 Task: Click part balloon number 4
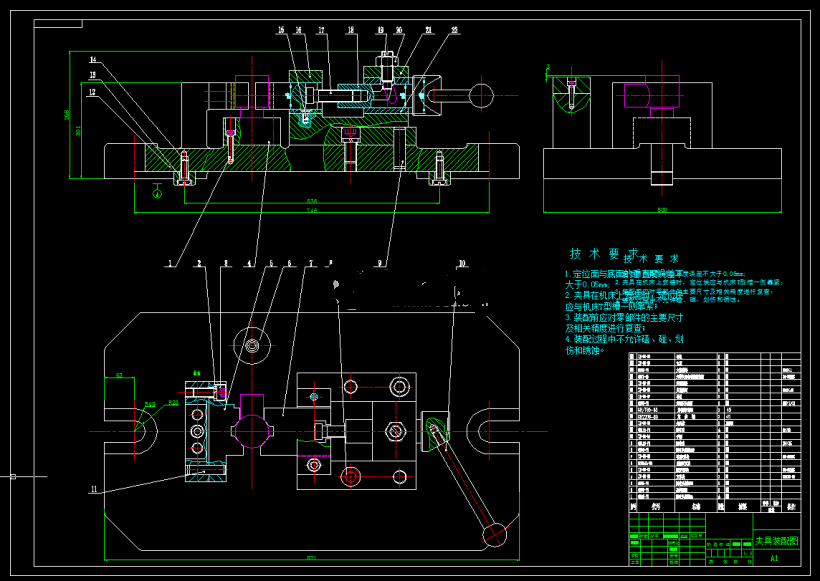pos(249,264)
